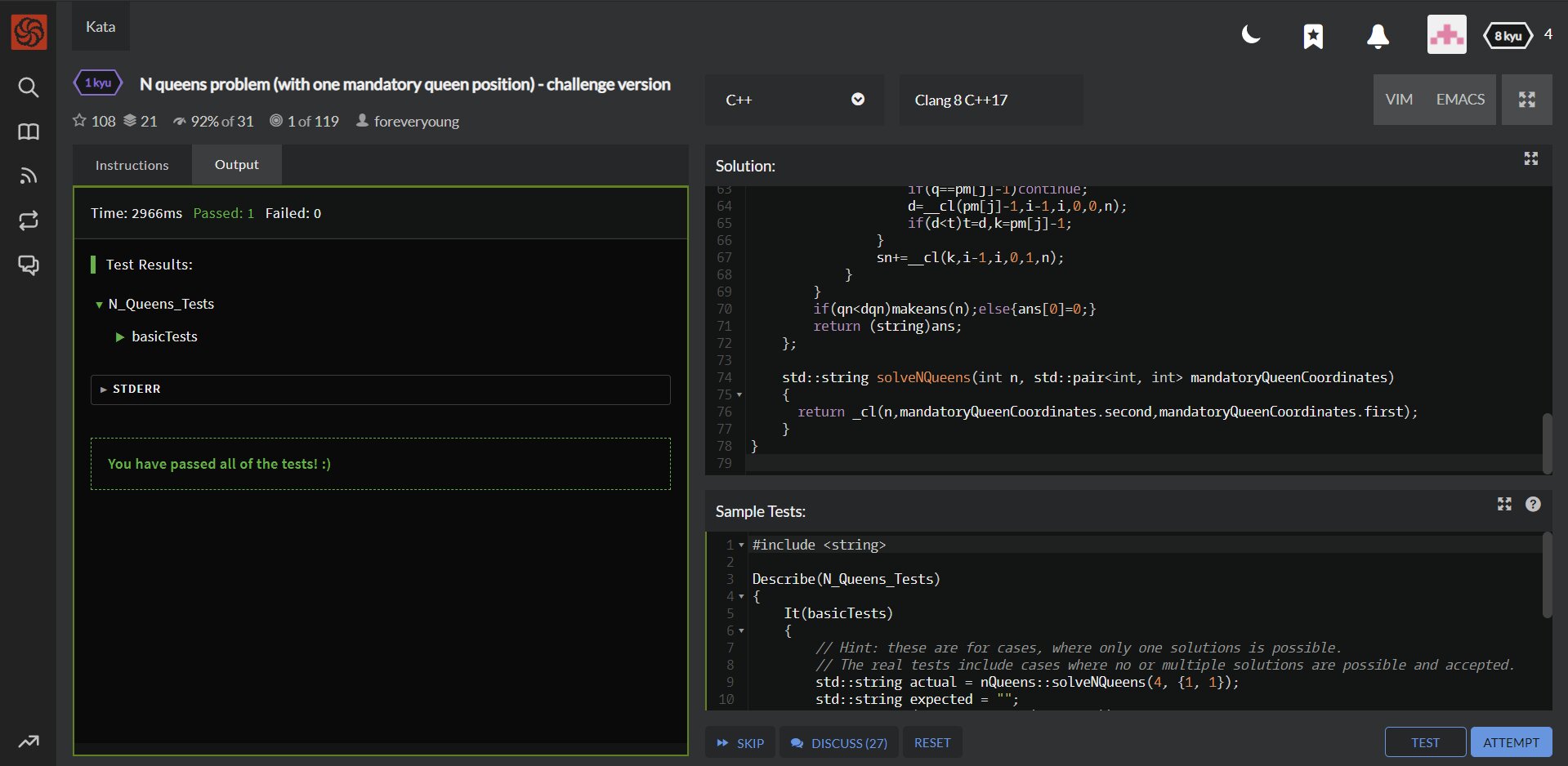Select the Output tab
The width and height of the screenshot is (1568, 766).
coord(237,165)
